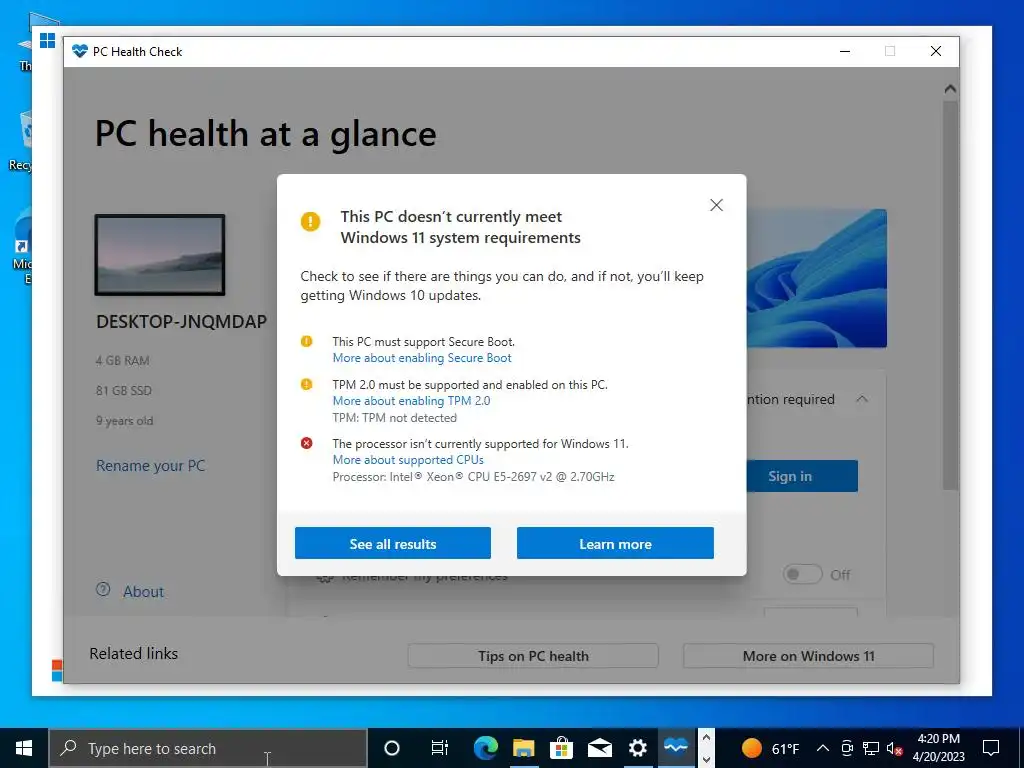Click the taskbar overflow up arrow
Image resolution: width=1024 pixels, height=768 pixels.
(x=706, y=738)
